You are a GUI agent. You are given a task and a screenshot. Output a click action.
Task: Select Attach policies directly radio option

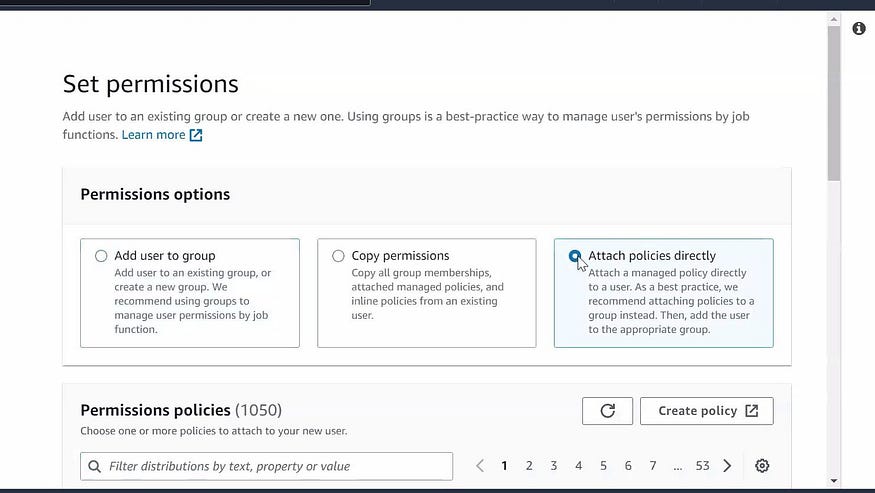coord(575,256)
